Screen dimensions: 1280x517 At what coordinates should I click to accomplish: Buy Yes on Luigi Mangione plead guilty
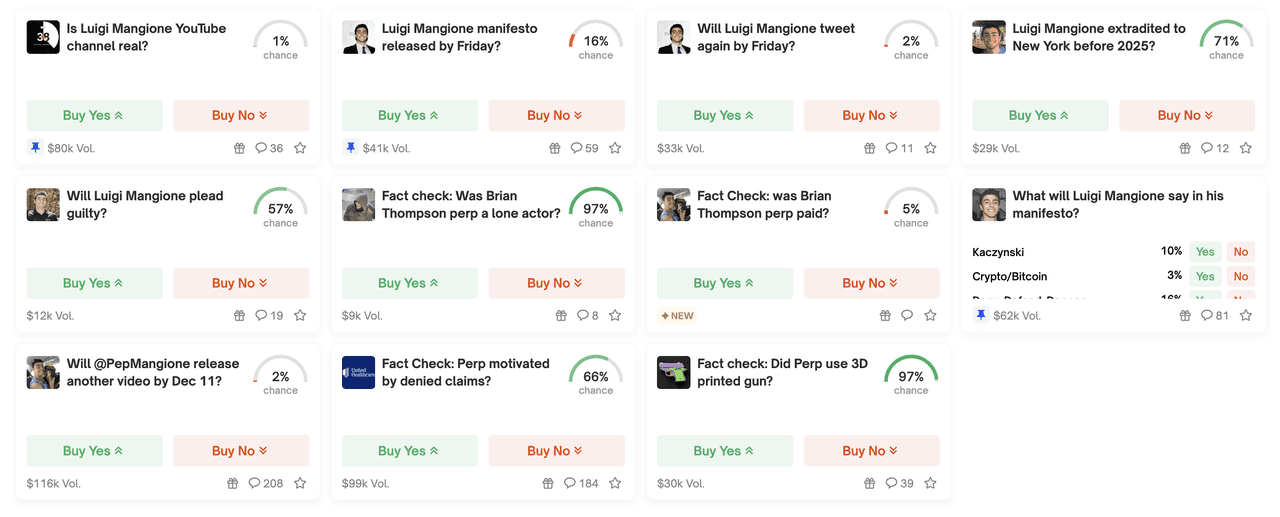click(x=94, y=283)
